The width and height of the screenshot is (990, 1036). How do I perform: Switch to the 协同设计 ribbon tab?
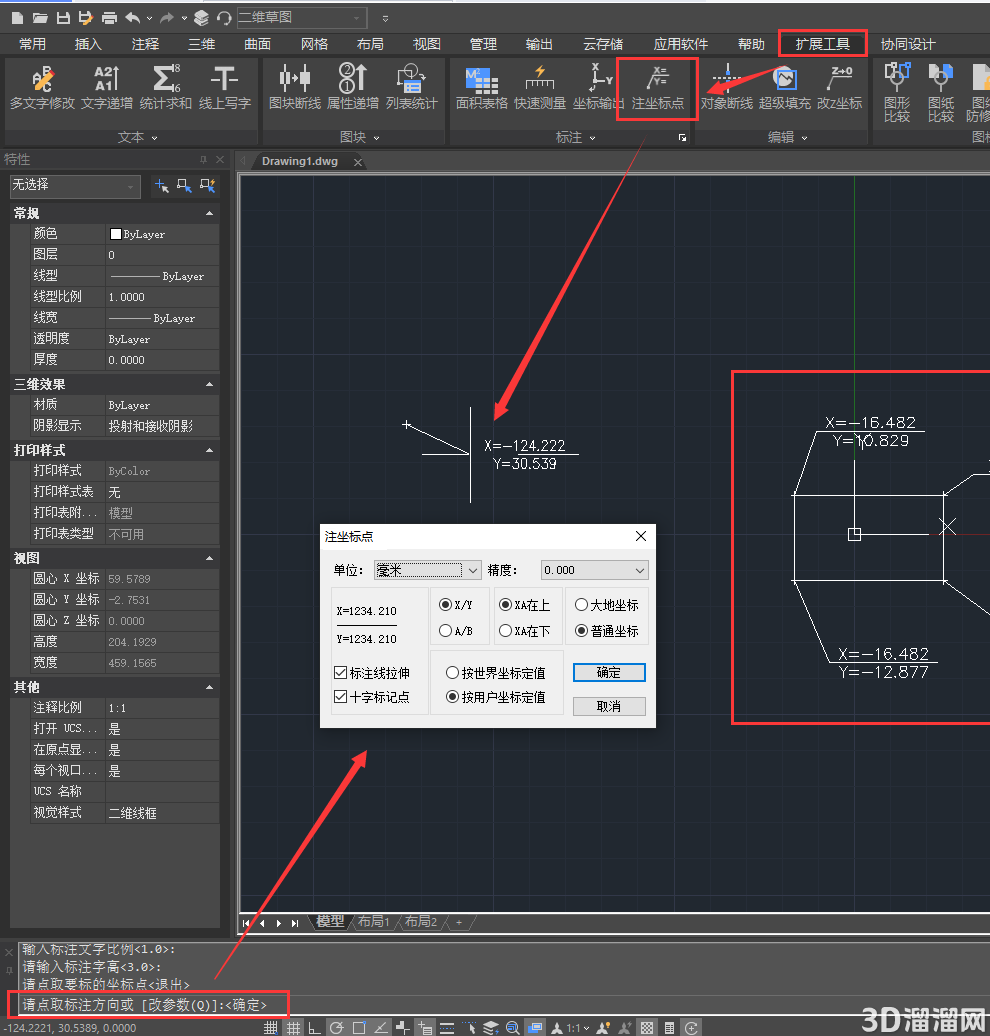[907, 44]
